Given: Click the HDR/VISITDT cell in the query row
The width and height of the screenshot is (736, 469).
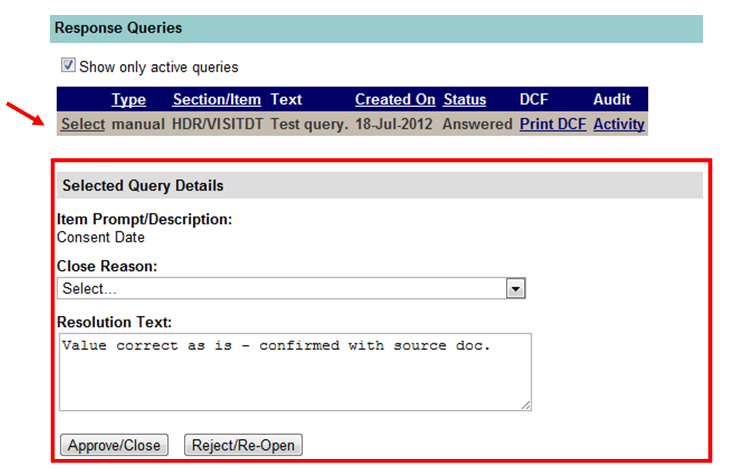Looking at the screenshot, I should pos(217,124).
